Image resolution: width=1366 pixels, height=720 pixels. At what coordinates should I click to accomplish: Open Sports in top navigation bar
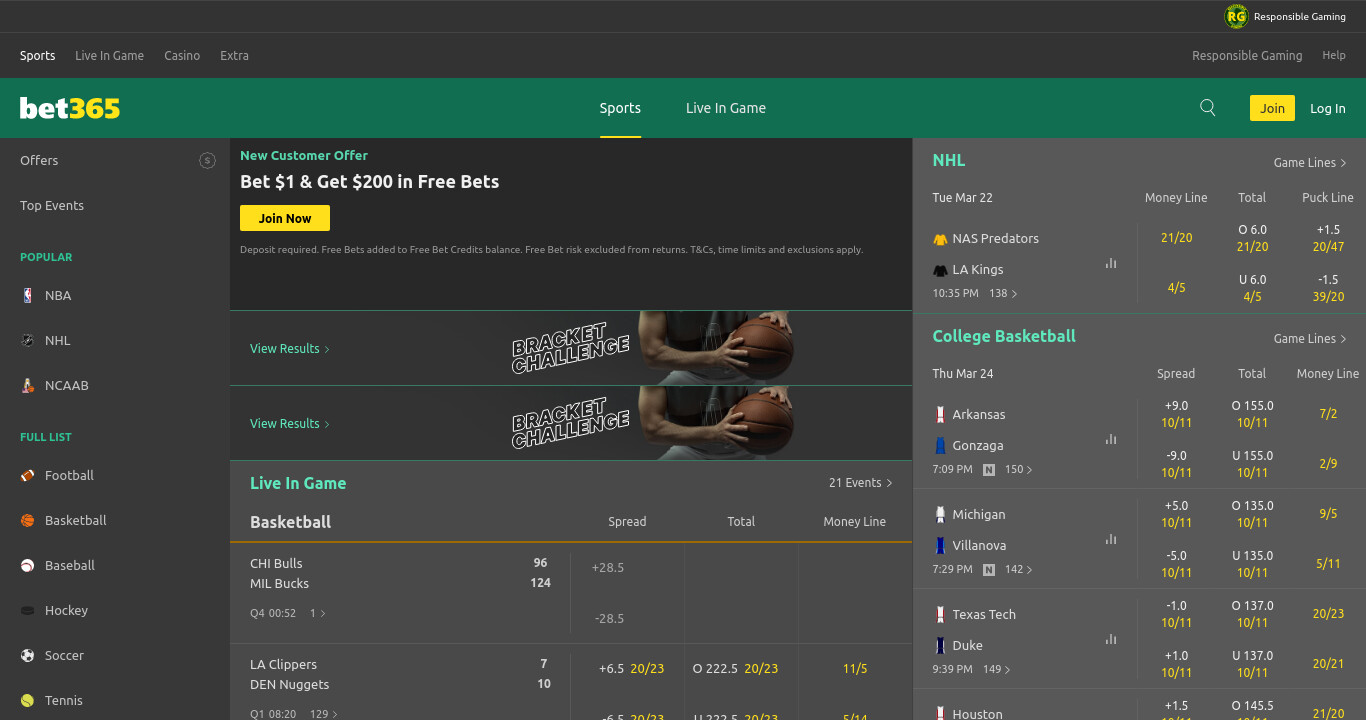38,55
